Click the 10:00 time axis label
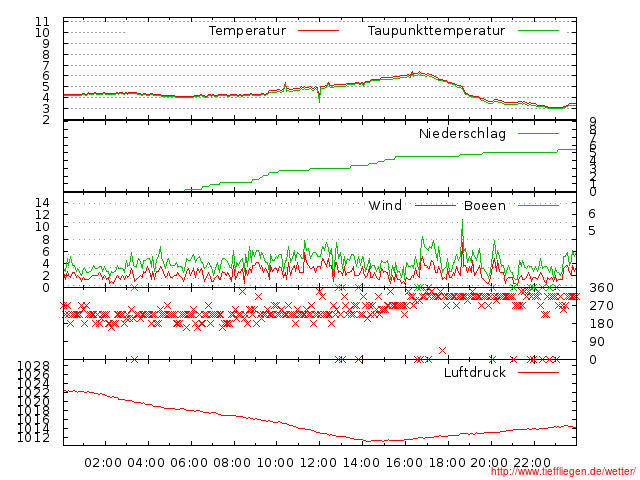The height and width of the screenshot is (480, 640). click(275, 463)
